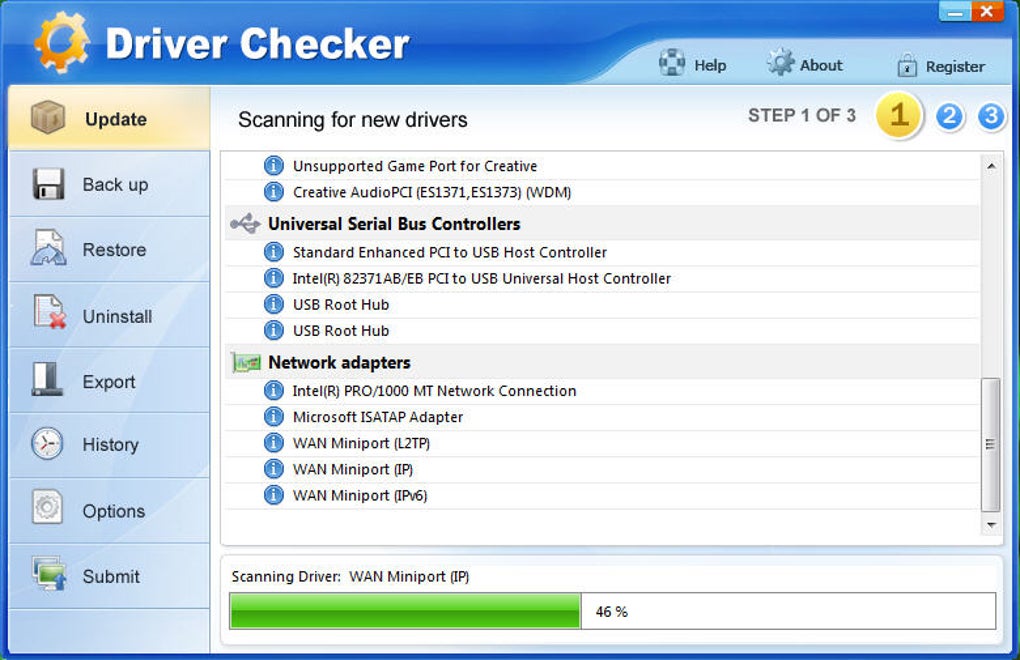Select Standard Enhanced PCI to USB Host Controller
Image resolution: width=1020 pixels, height=660 pixels.
click(x=602, y=252)
